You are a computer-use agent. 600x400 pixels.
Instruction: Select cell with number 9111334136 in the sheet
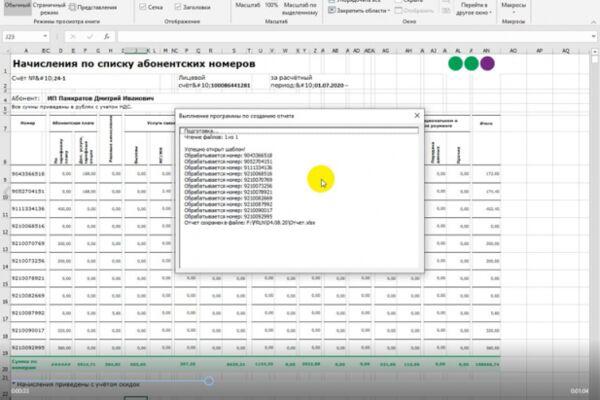tap(28, 209)
